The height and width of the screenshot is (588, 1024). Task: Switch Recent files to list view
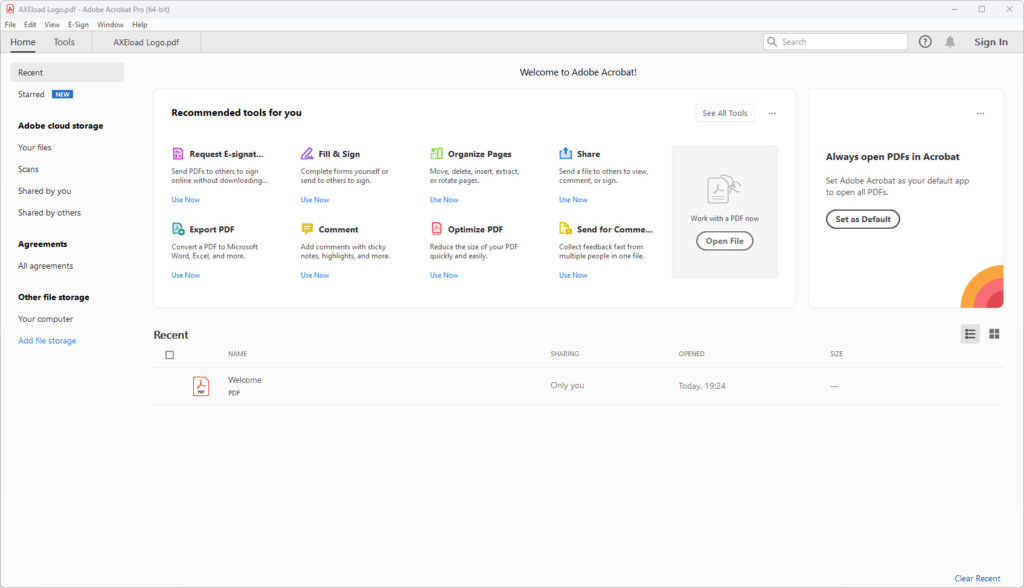[970, 334]
